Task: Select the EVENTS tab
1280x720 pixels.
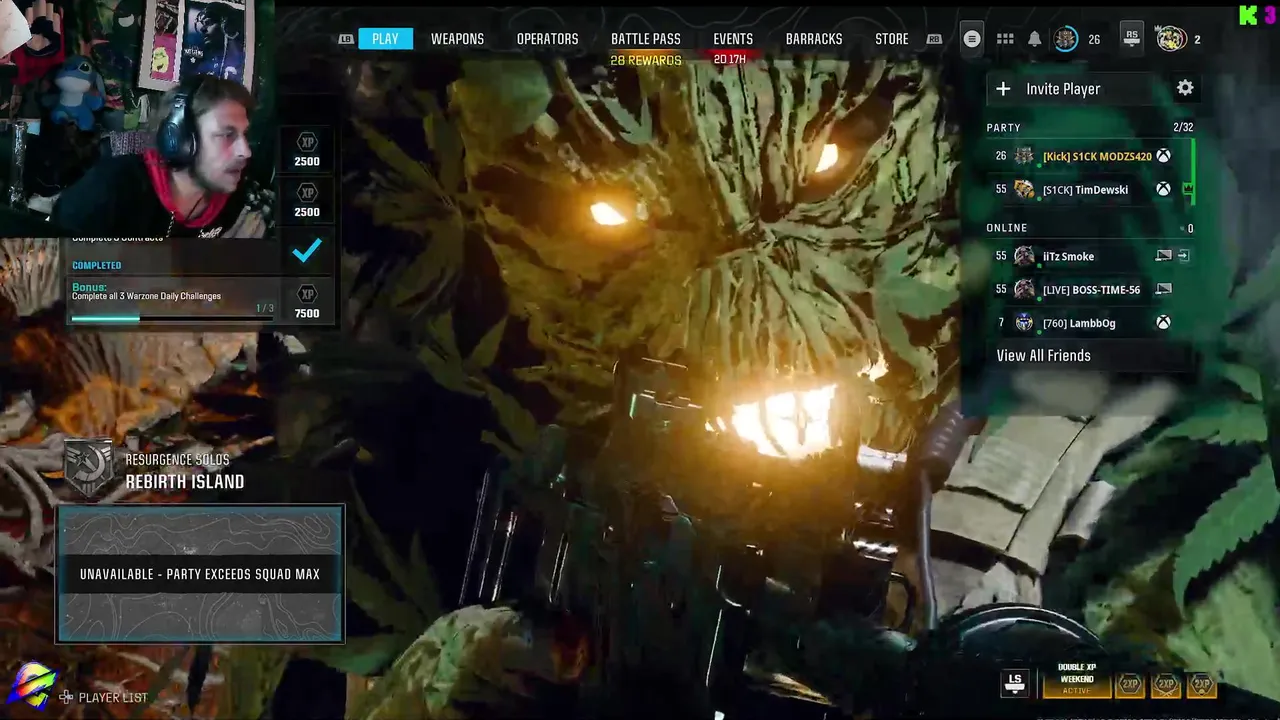Action: coord(733,39)
